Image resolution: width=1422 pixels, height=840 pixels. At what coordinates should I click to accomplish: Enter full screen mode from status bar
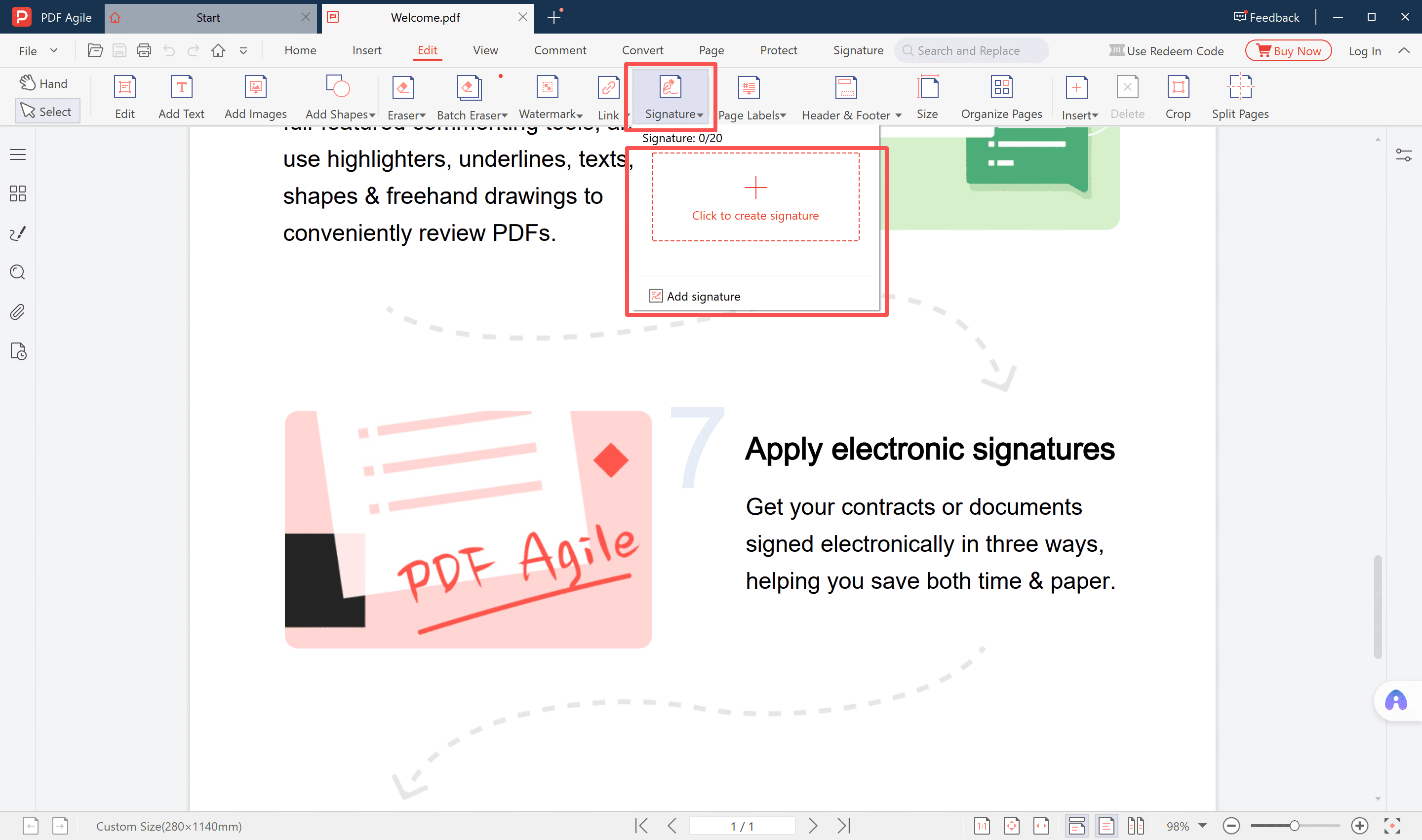[1392, 826]
